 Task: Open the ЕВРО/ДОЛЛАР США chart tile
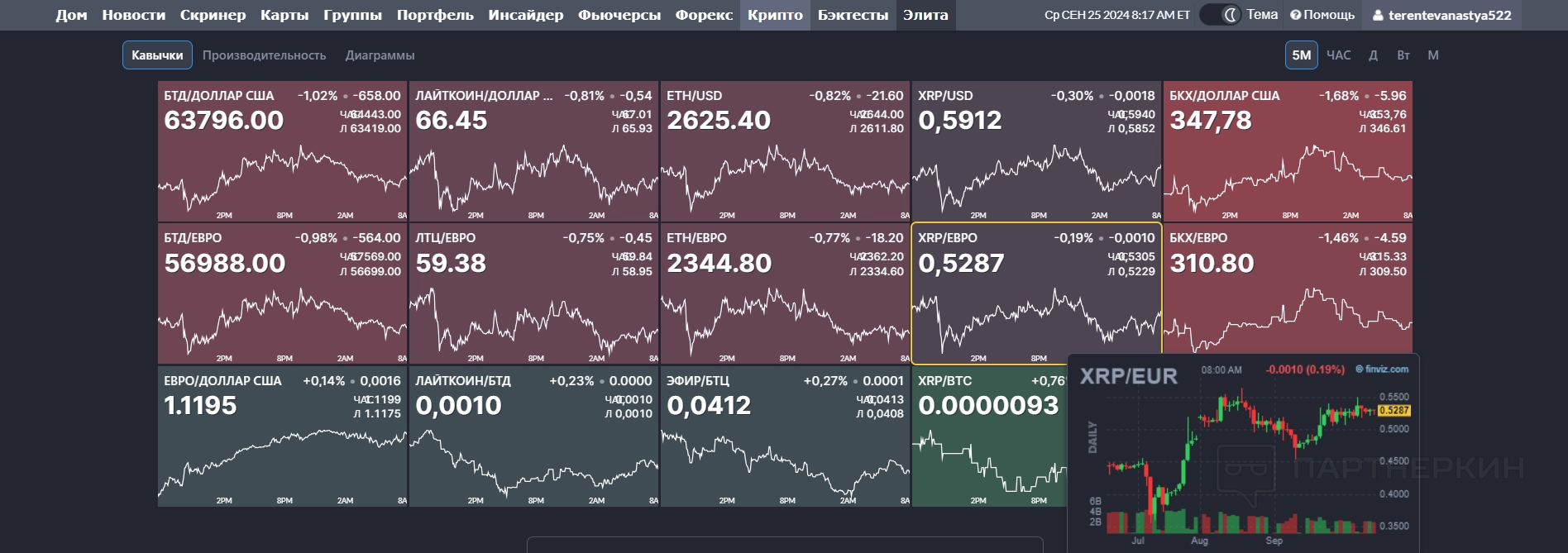[x=283, y=436]
